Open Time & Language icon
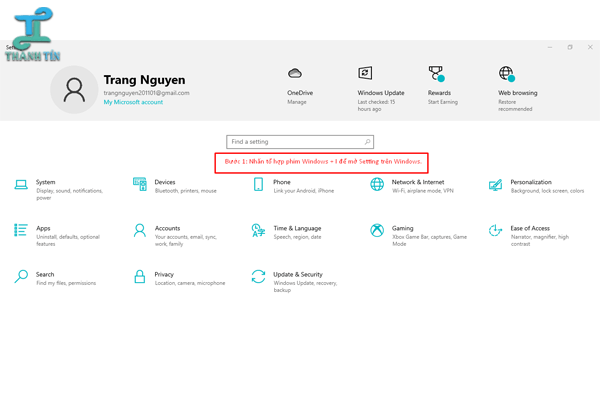The image size is (600, 400). click(x=258, y=230)
